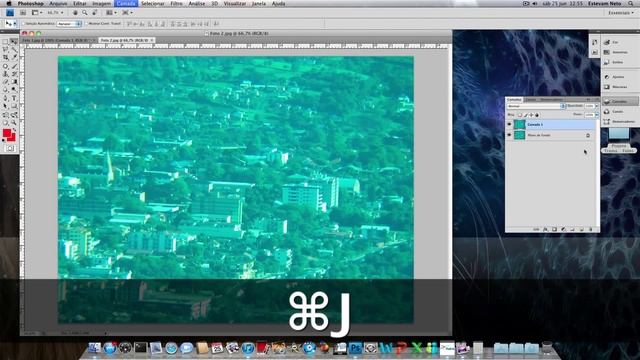Toggle the show transform controls checkbox
The width and height of the screenshot is (640, 360).
[87, 24]
